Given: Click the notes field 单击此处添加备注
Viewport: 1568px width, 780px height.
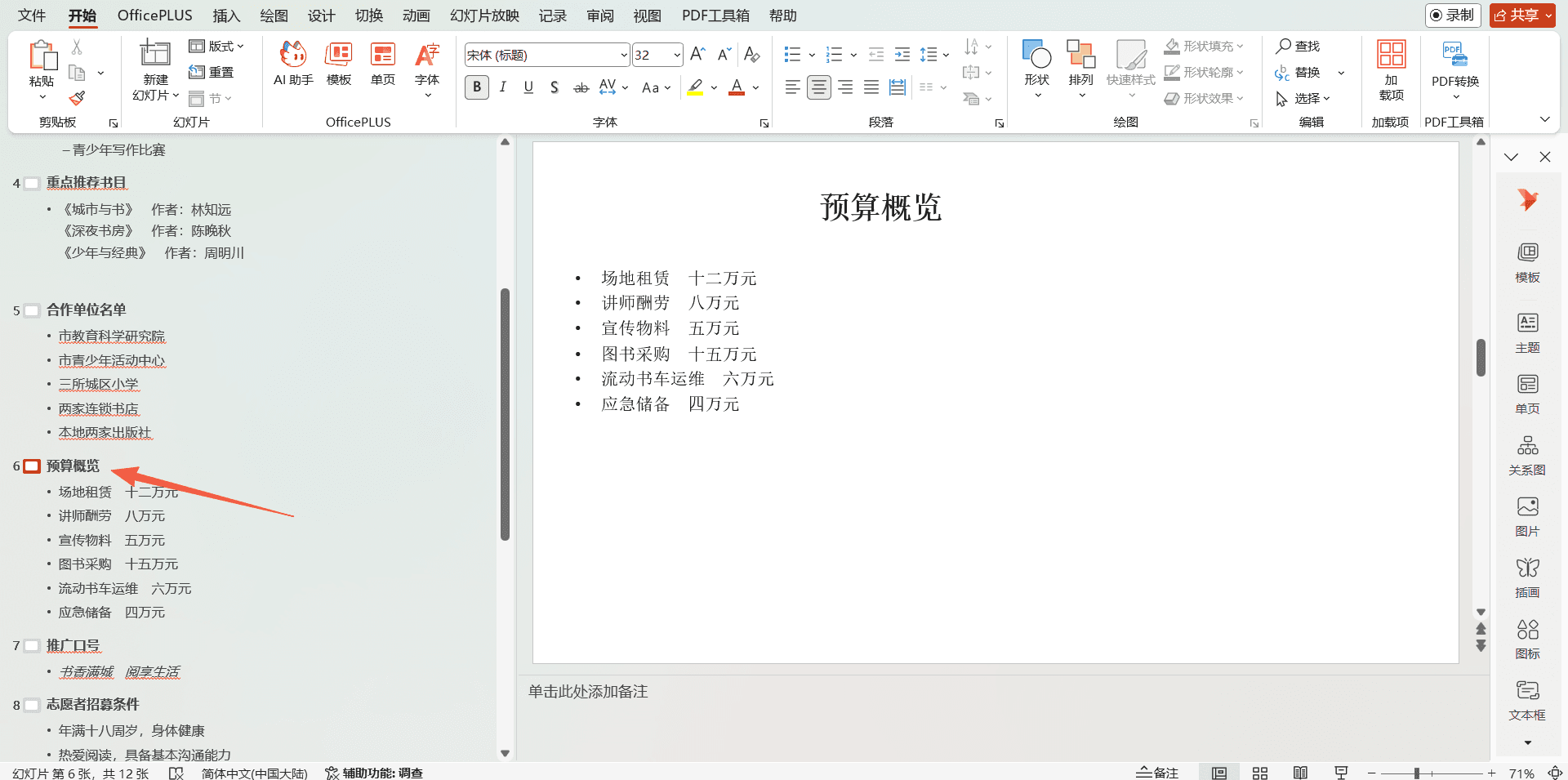Looking at the screenshot, I should (x=588, y=692).
